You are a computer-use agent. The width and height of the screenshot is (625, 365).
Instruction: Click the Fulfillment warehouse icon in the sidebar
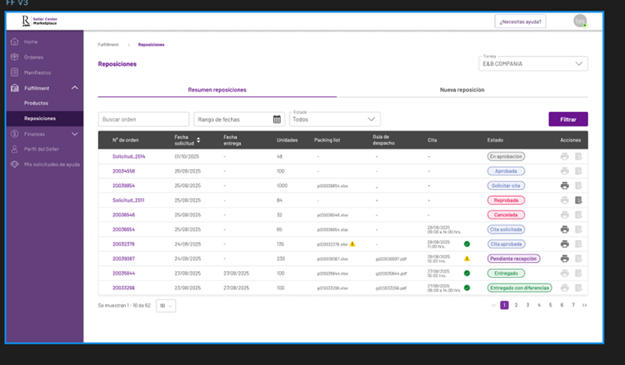(15, 88)
